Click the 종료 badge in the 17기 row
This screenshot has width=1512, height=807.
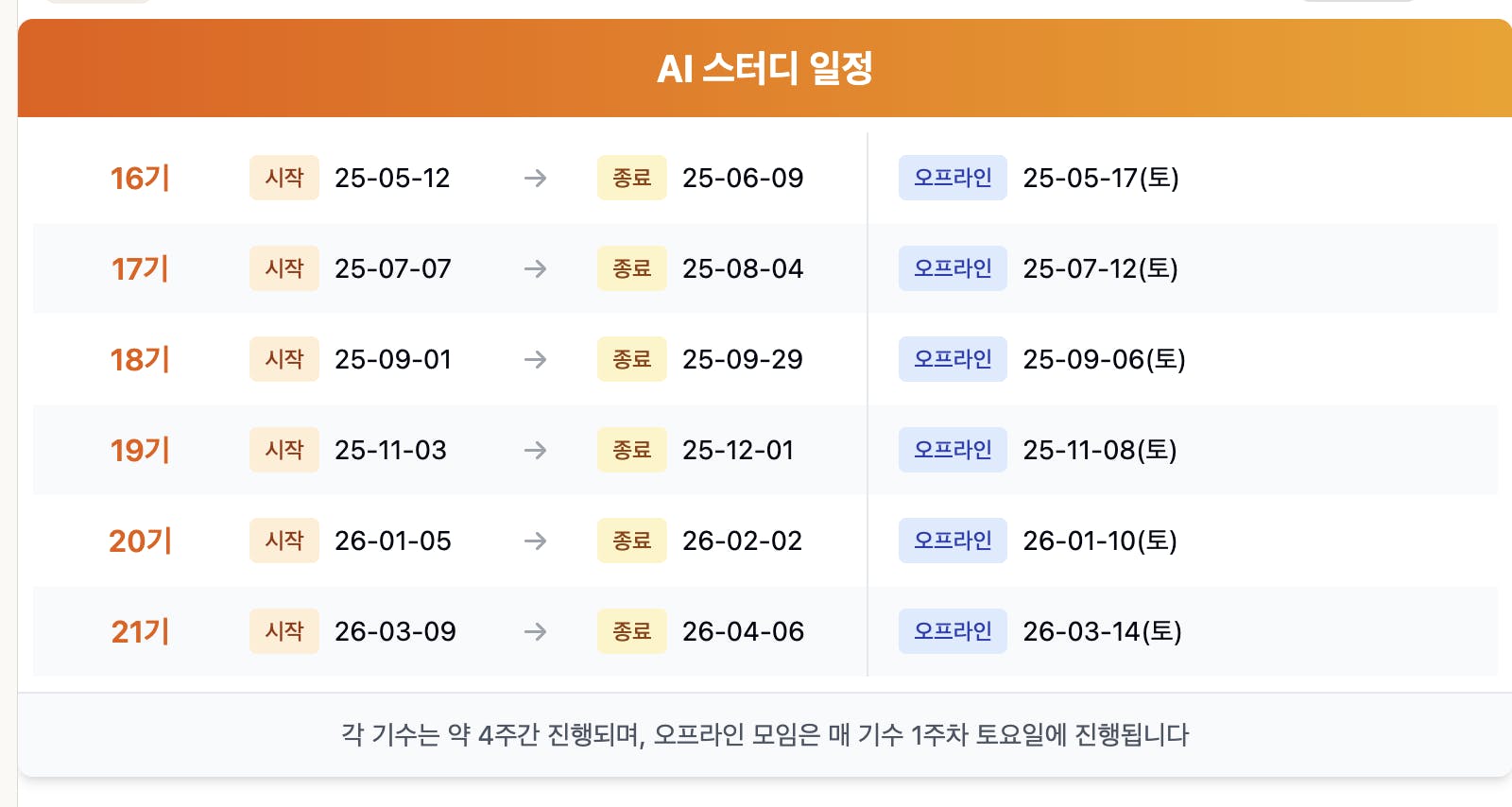[632, 268]
